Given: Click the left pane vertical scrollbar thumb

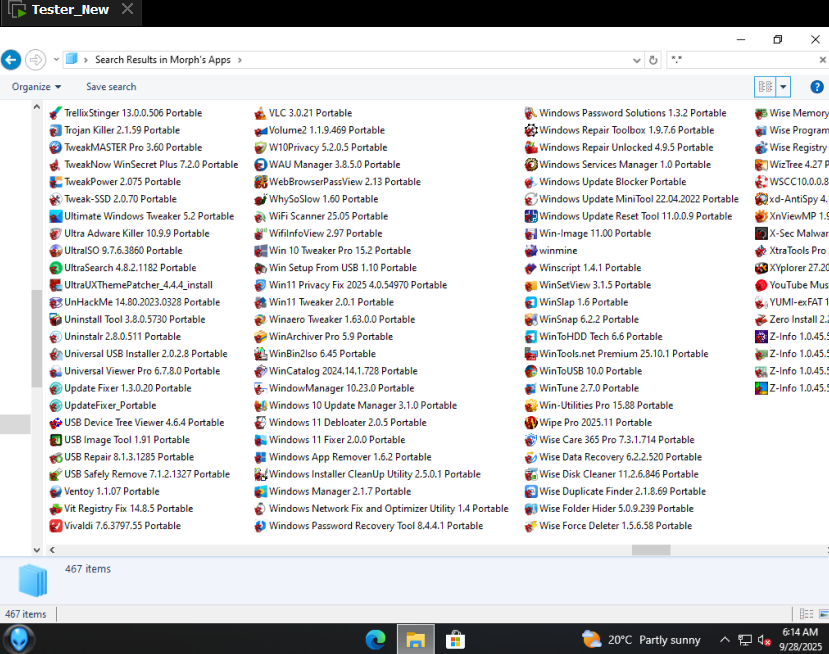Looking at the screenshot, I should tap(36, 338).
